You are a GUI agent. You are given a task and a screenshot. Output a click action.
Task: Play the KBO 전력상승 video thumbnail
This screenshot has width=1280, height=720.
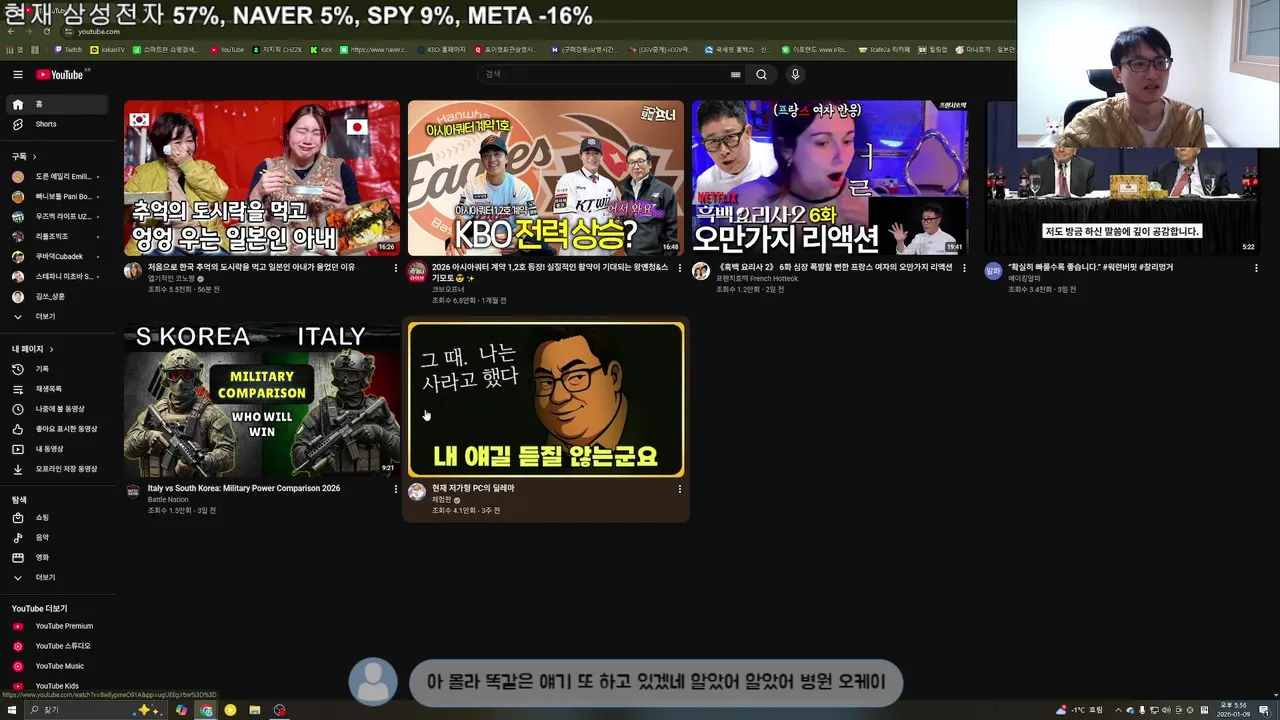coord(546,178)
